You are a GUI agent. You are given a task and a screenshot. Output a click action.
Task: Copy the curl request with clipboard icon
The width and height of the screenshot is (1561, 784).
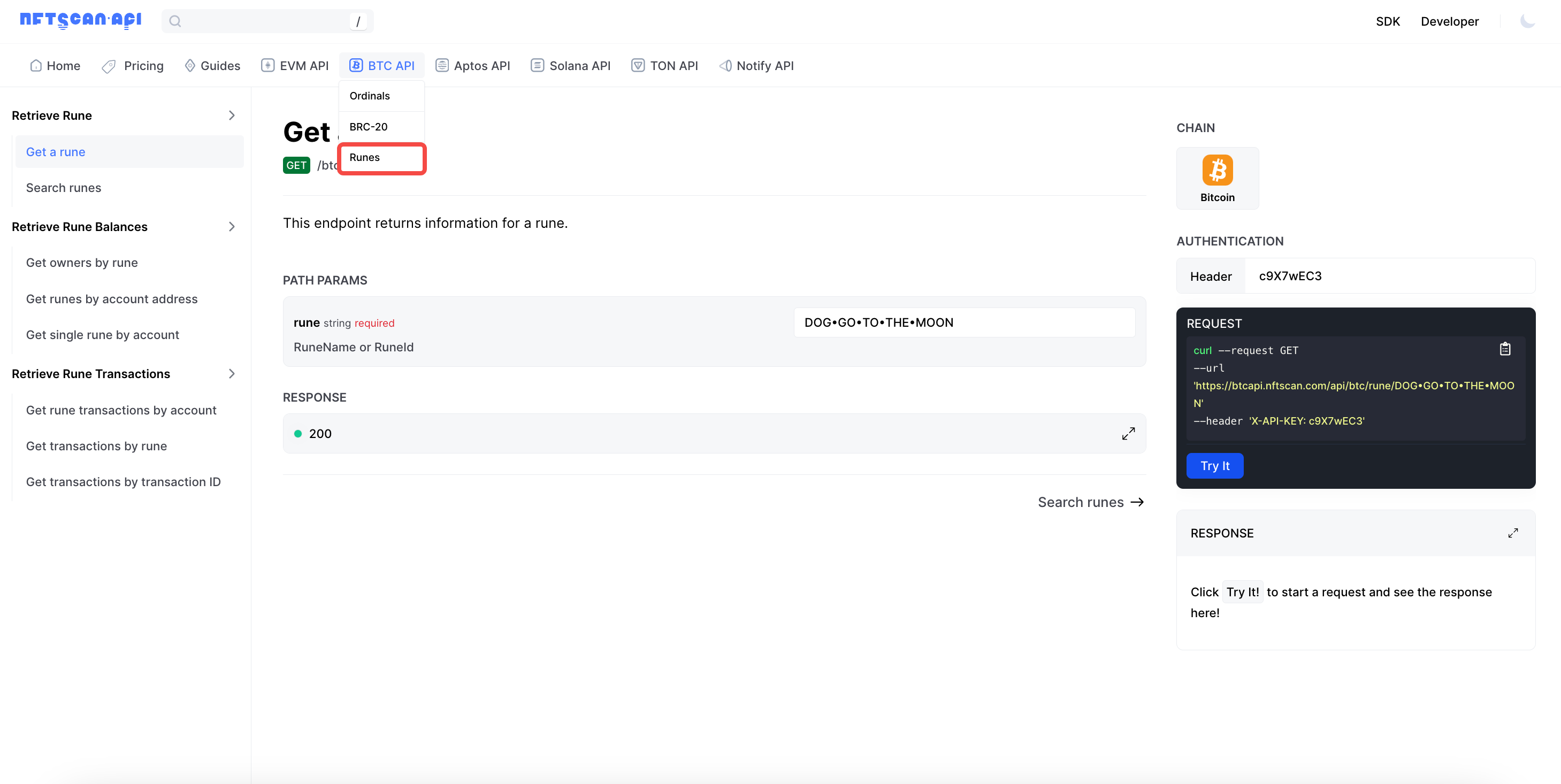tap(1505, 349)
